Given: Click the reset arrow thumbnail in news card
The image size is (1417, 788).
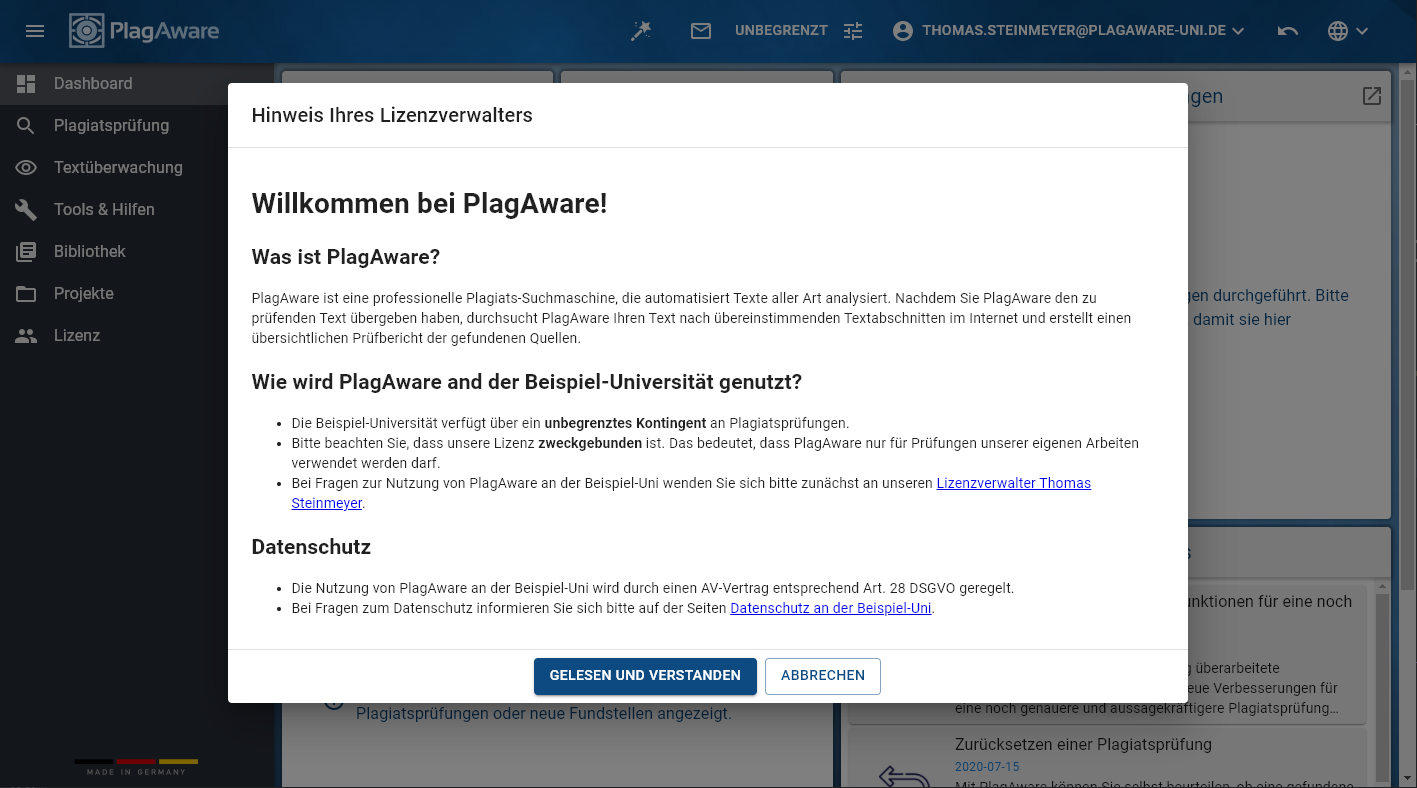Looking at the screenshot, I should pos(904,775).
